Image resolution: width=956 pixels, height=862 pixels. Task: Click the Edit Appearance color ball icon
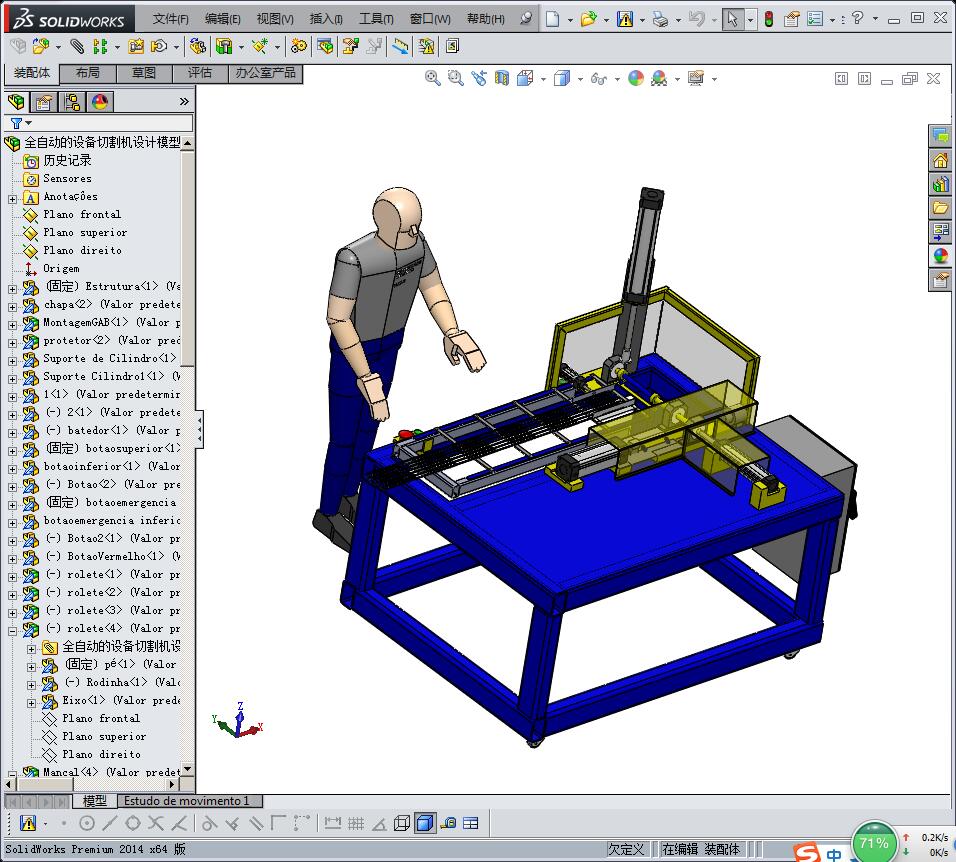click(x=636, y=79)
